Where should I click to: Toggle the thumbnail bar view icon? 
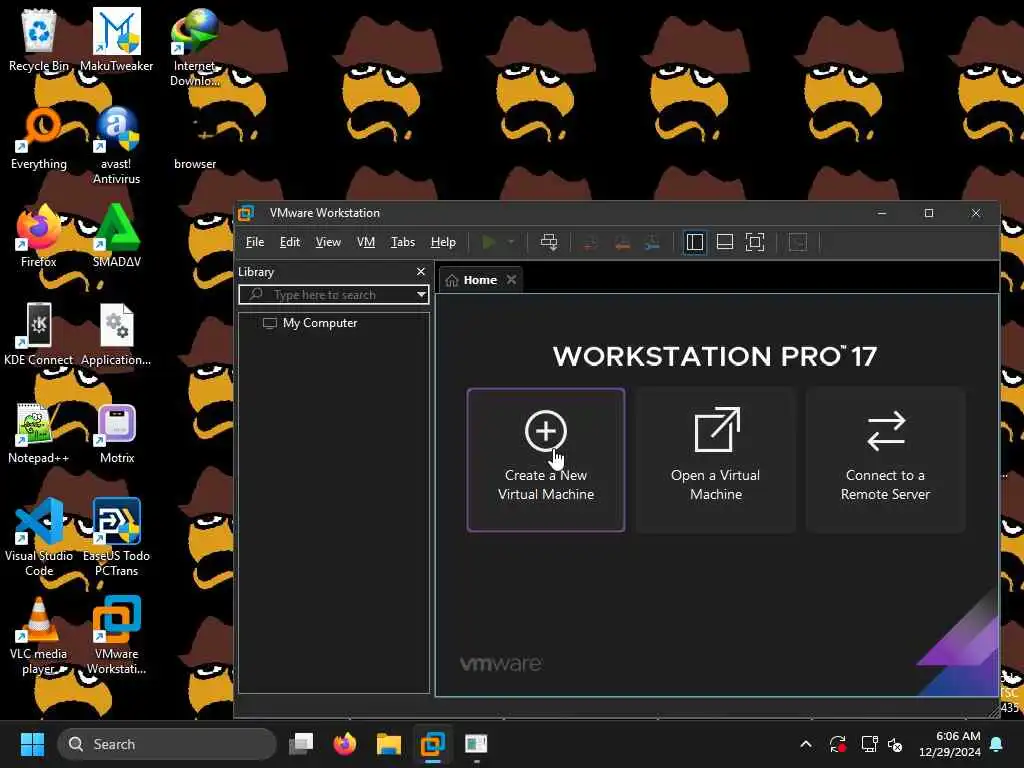pyautogui.click(x=725, y=242)
